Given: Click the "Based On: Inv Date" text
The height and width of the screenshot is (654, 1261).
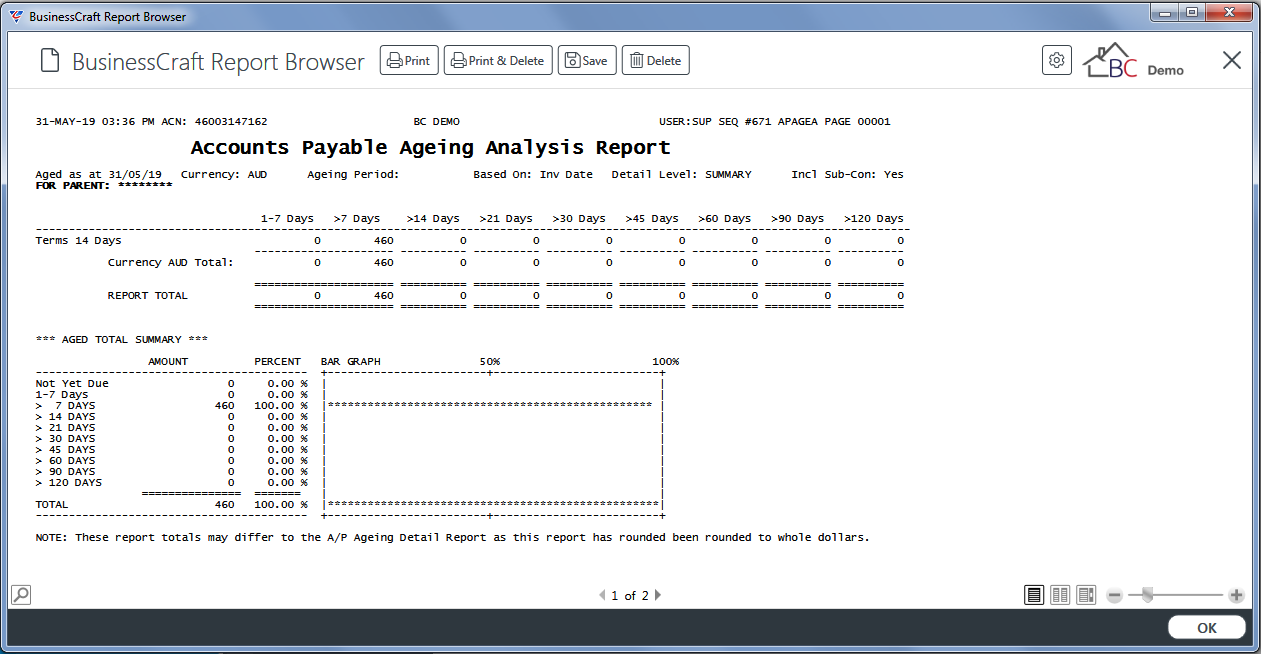Looking at the screenshot, I should coord(533,175).
